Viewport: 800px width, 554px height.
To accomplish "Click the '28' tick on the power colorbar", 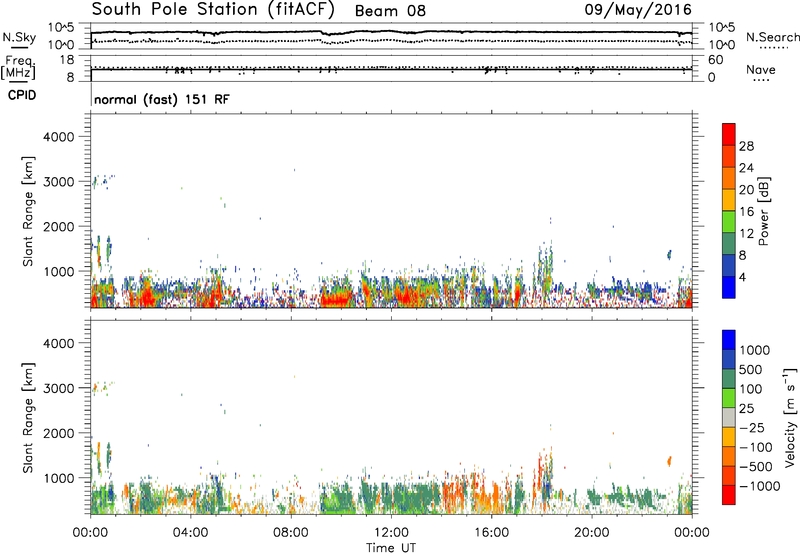I will (746, 146).
